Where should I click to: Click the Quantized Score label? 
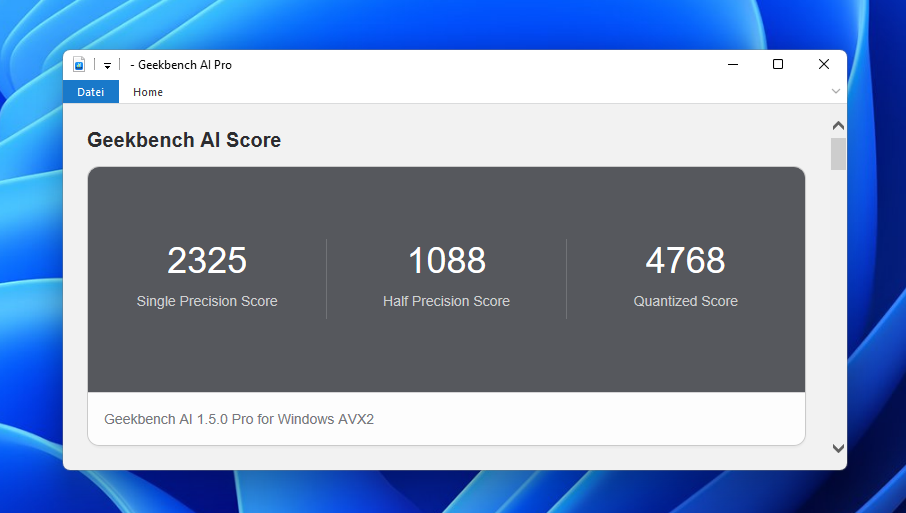(685, 301)
